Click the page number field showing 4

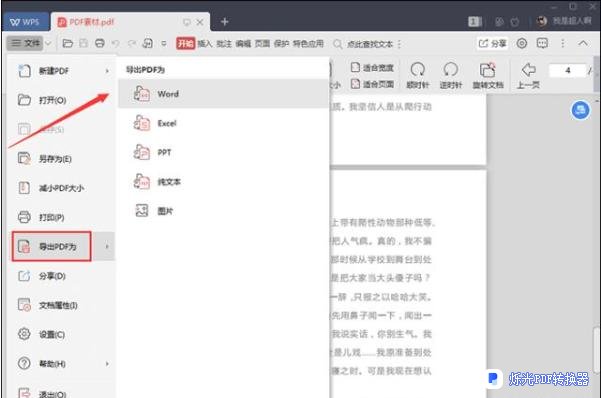point(568,71)
